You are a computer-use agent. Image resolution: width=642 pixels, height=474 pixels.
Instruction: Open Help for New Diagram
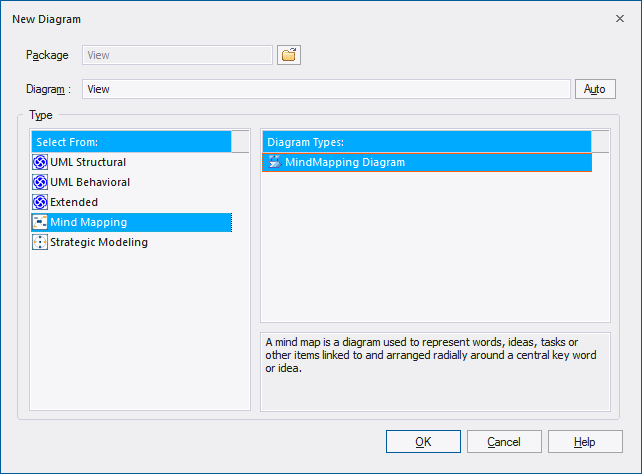tap(585, 441)
